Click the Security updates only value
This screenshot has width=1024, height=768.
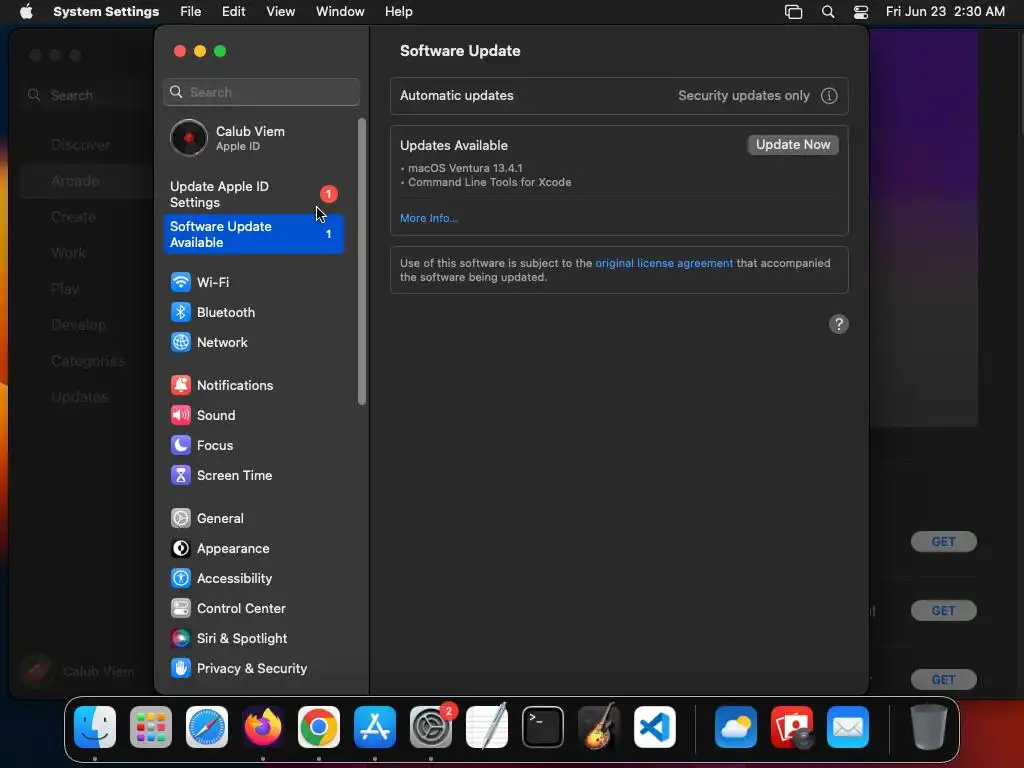point(743,96)
